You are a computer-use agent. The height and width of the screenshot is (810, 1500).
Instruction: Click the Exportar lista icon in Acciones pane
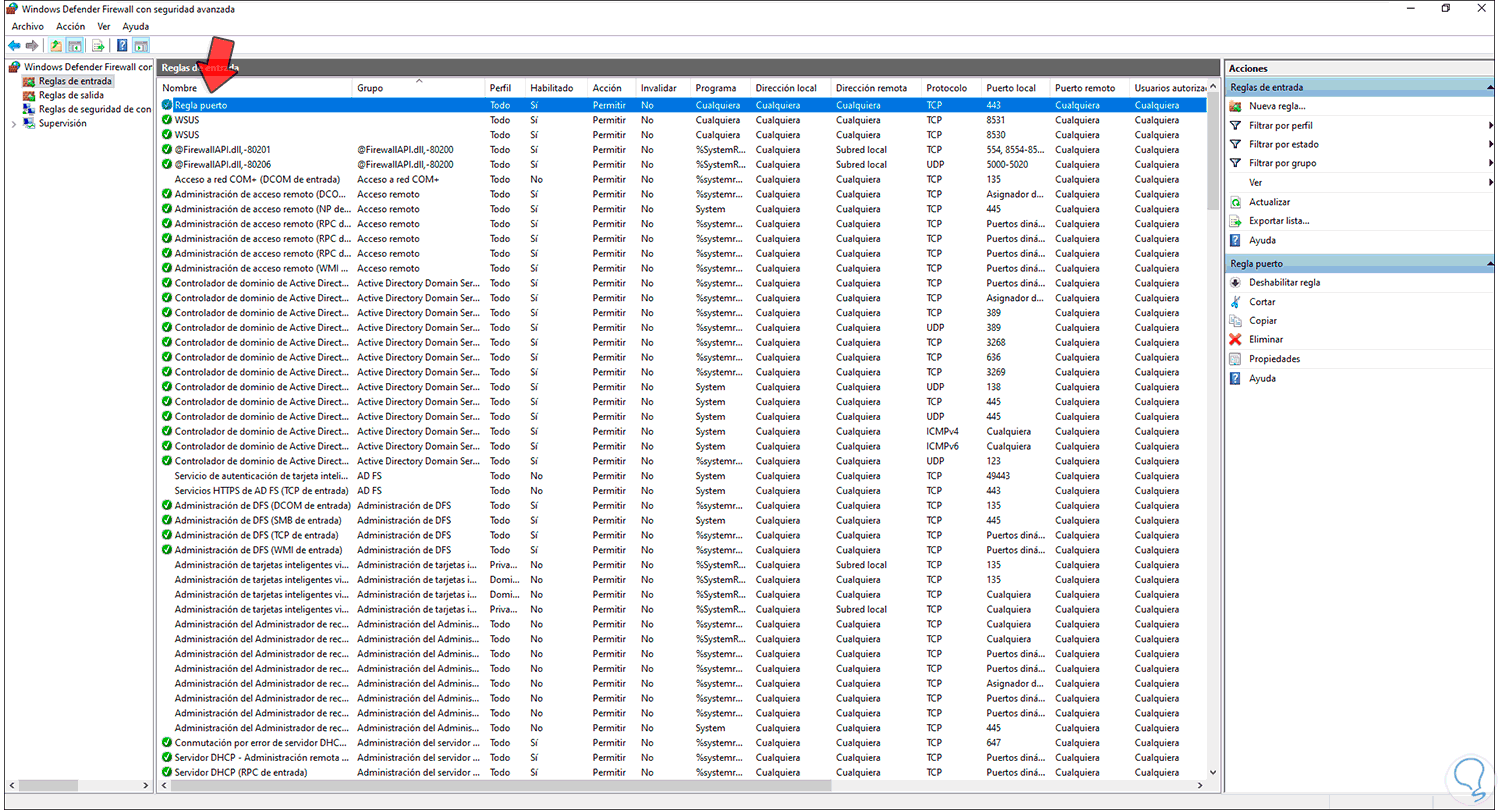[x=1236, y=221]
